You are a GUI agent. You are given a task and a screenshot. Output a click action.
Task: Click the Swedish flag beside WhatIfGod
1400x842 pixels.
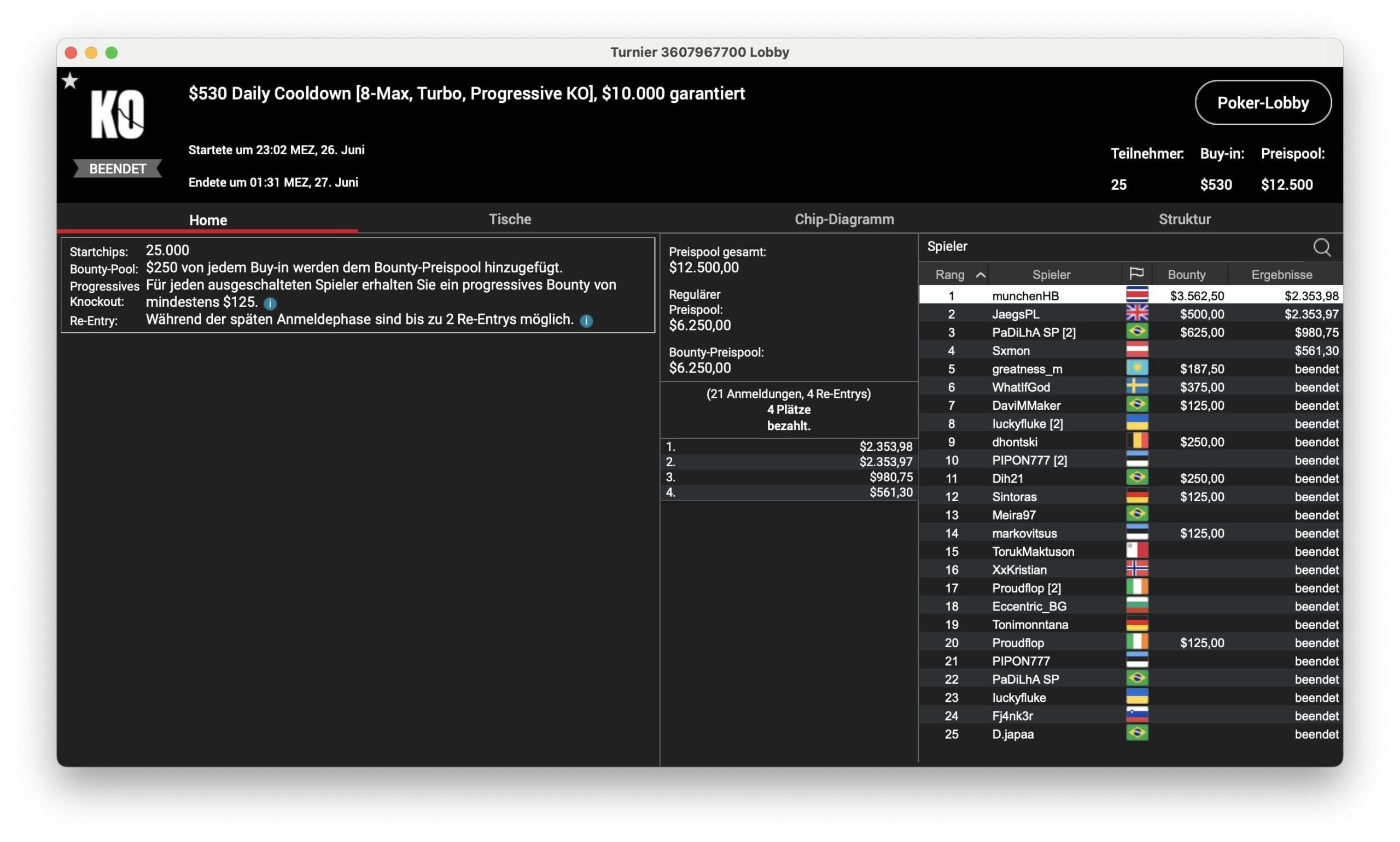[1136, 386]
